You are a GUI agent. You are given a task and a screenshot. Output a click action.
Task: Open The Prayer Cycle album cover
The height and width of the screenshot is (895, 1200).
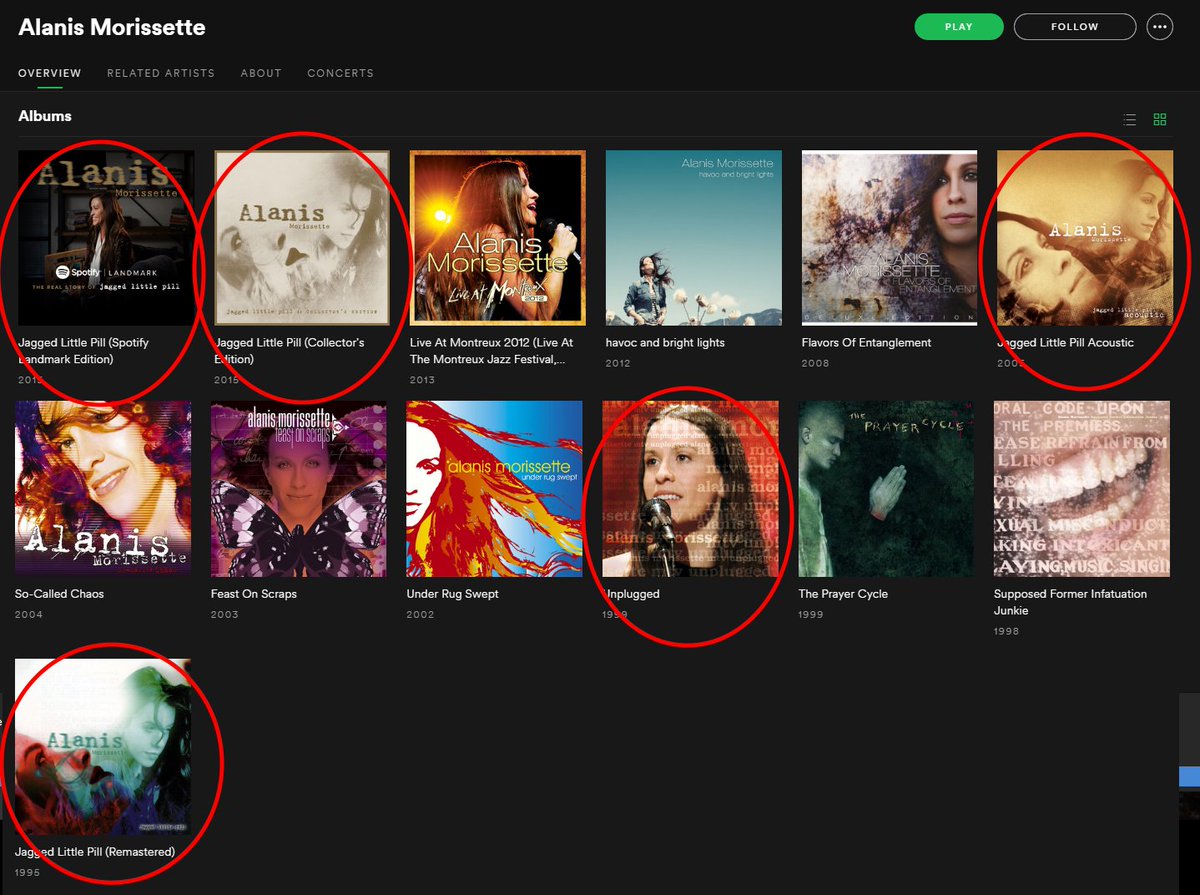pos(886,489)
